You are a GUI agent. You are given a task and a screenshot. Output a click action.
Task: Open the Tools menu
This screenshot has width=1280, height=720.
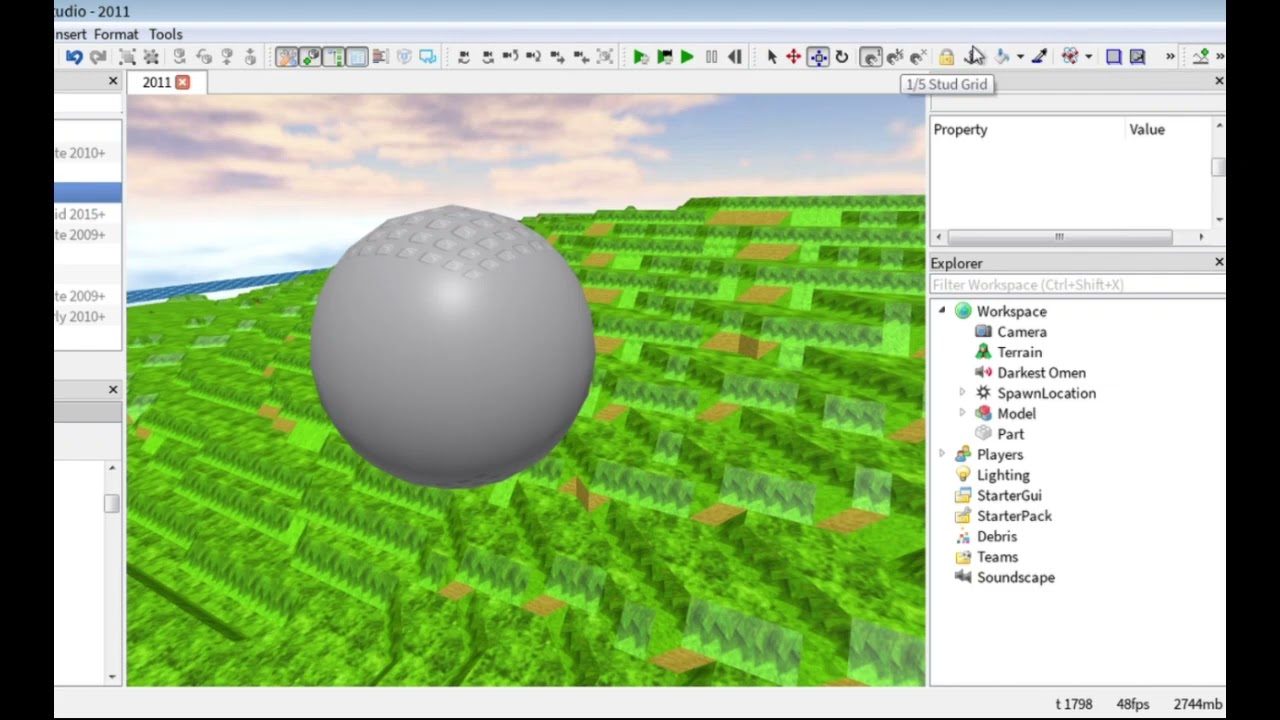click(x=166, y=34)
